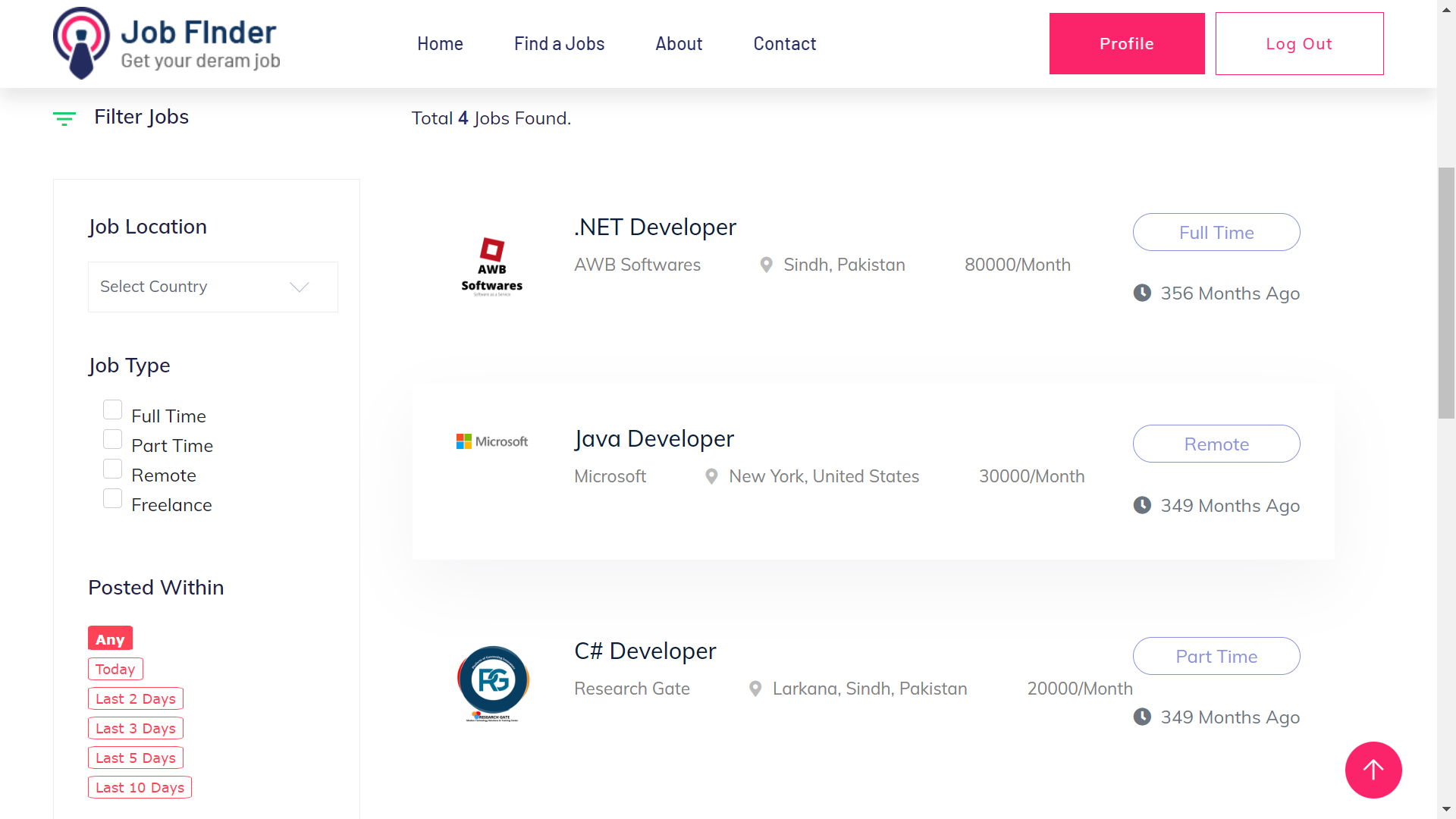The image size is (1456, 819).
Task: Check the Remote job type option
Action: (112, 468)
